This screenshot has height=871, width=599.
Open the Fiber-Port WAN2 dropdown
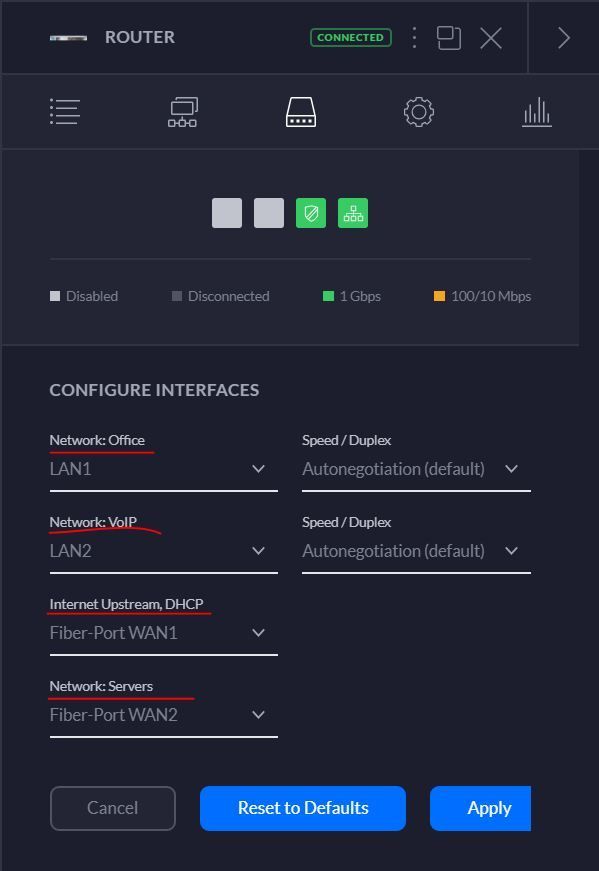point(163,715)
